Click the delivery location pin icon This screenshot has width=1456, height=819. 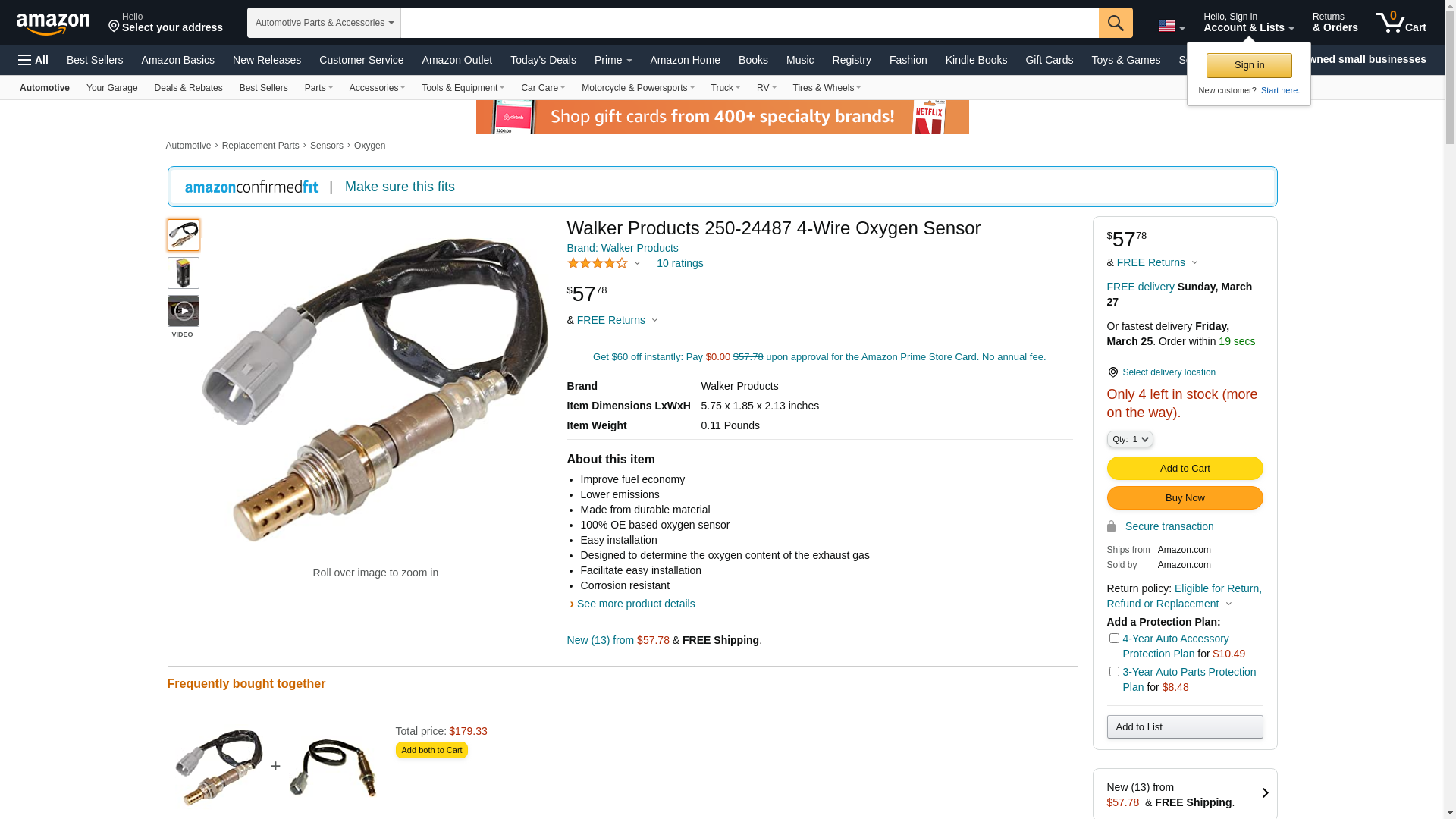click(x=1112, y=372)
